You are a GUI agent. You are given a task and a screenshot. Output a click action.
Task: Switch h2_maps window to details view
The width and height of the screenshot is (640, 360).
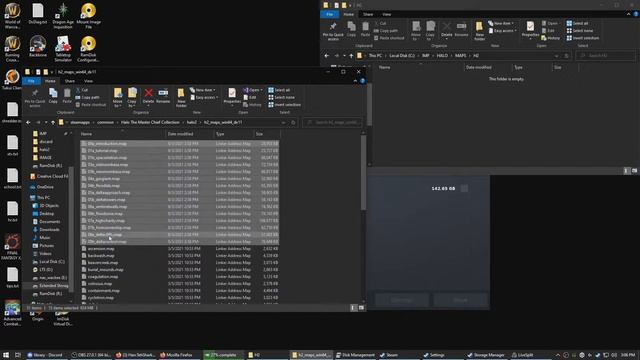pos(353,308)
